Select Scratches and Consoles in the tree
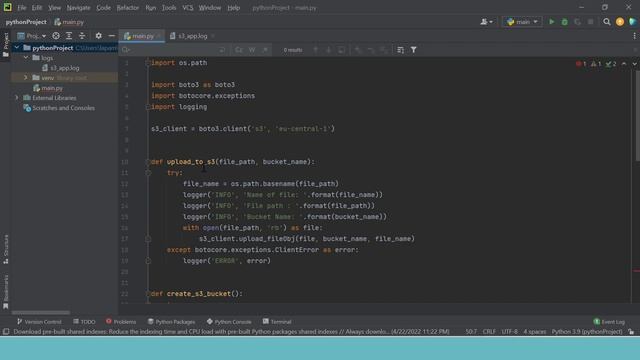640x360 pixels. click(63, 108)
